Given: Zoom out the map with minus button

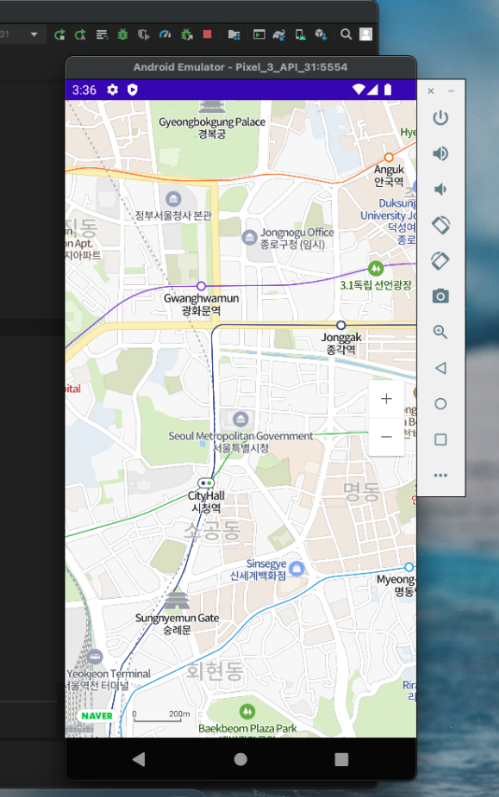Looking at the screenshot, I should point(386,437).
